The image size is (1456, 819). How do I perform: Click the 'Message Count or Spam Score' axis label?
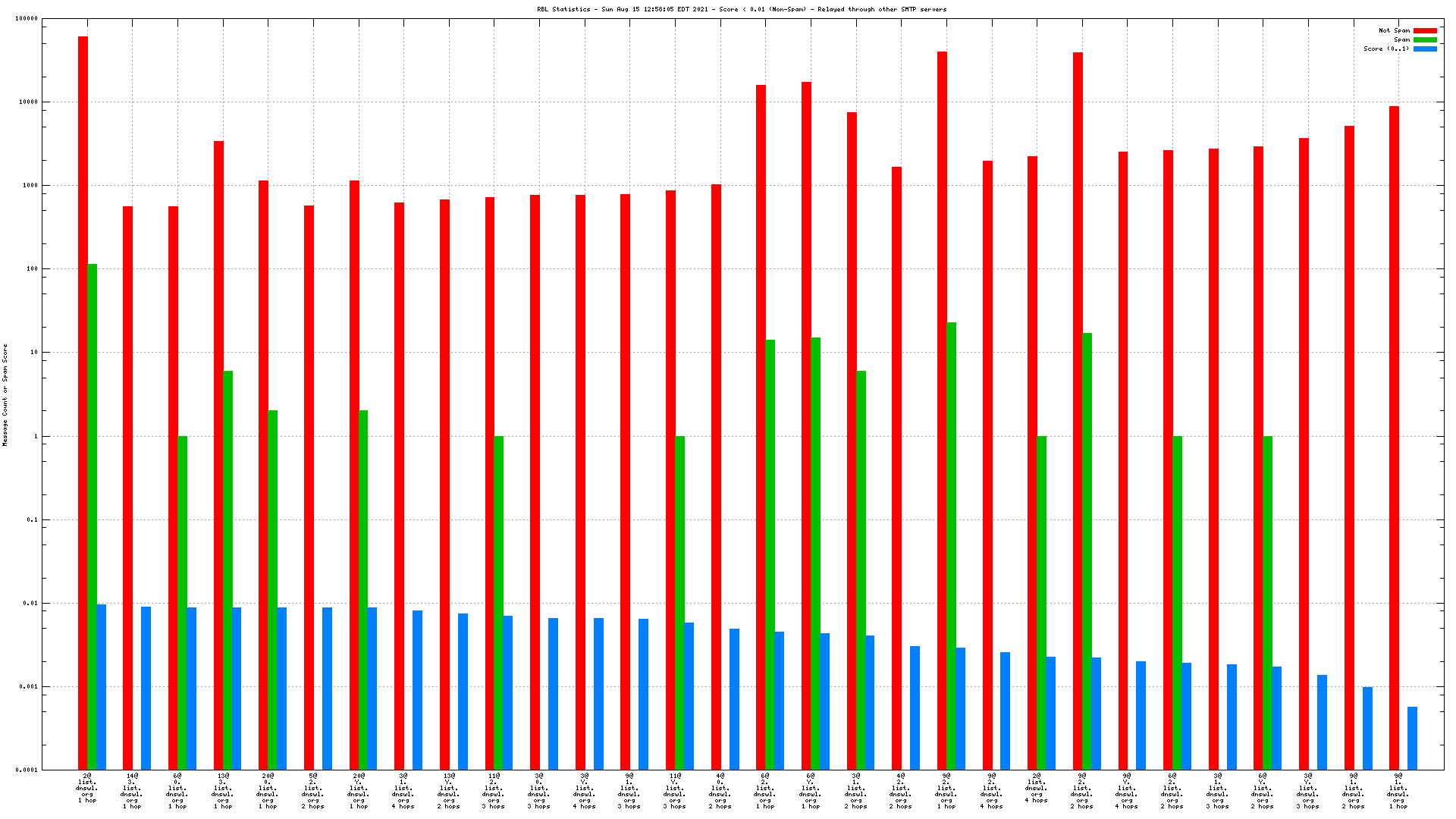5,394
